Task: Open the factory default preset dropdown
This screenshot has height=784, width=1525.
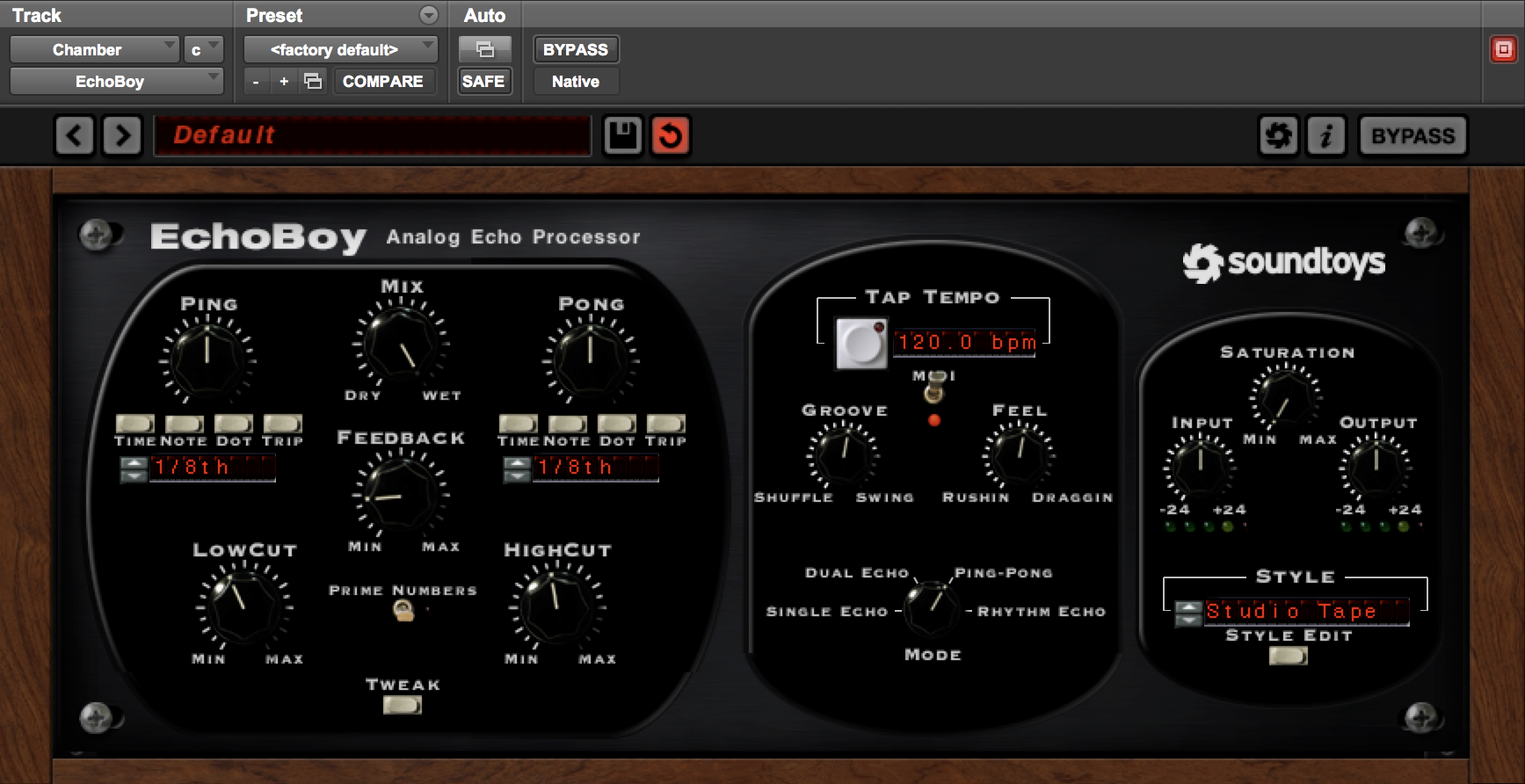Action: pyautogui.click(x=340, y=50)
